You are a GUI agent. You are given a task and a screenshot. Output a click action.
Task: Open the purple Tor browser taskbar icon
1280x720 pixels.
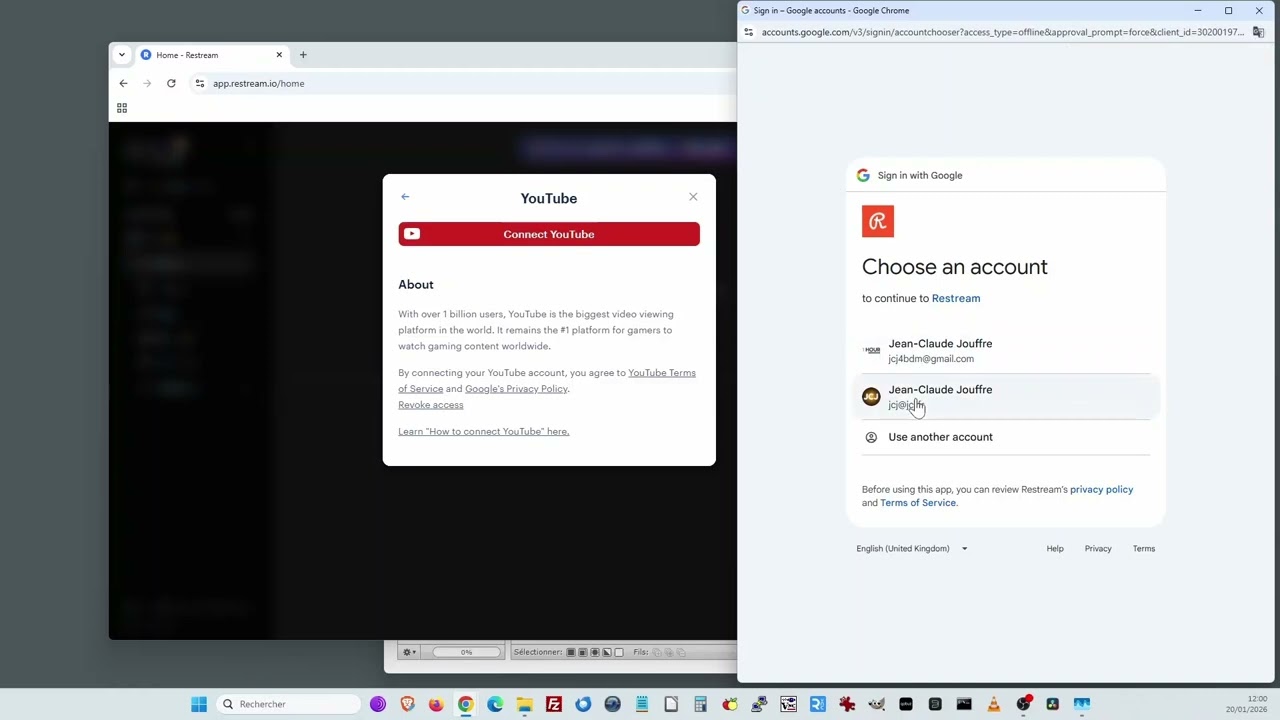[x=378, y=704]
